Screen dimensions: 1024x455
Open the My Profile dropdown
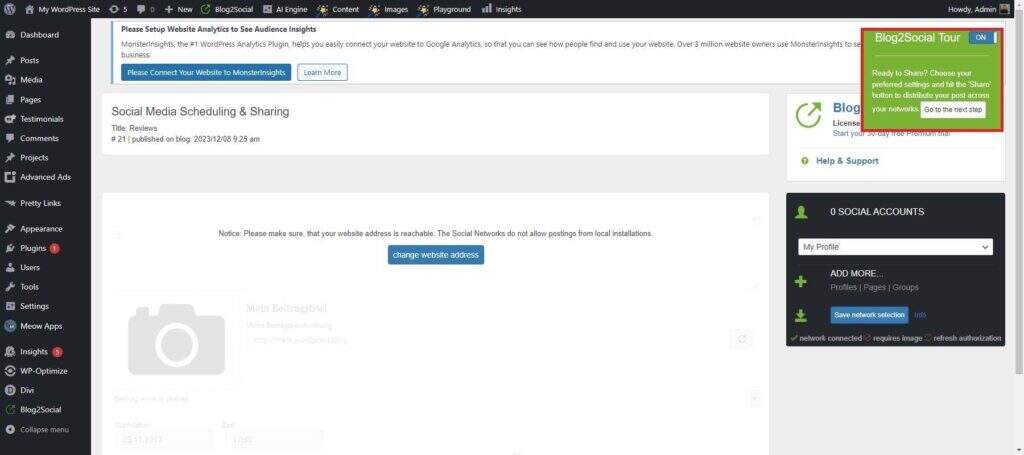[895, 247]
